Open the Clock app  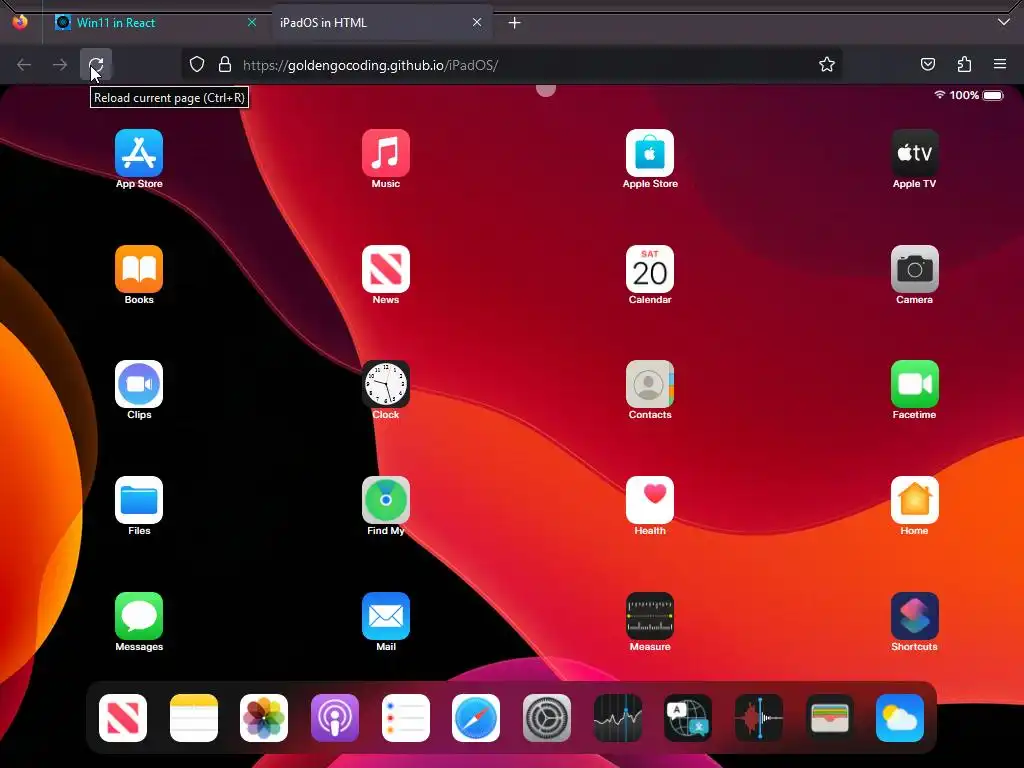point(385,384)
